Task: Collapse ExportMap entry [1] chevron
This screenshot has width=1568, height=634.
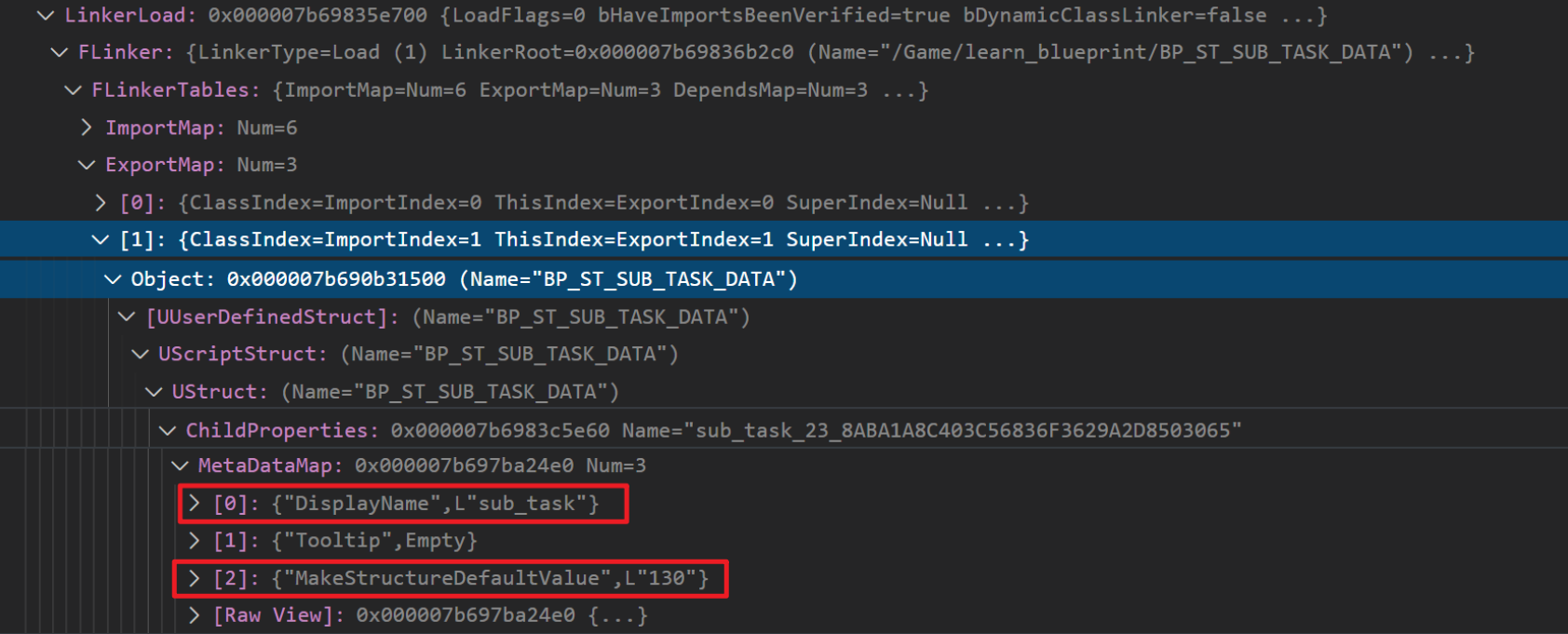Action: point(101,240)
